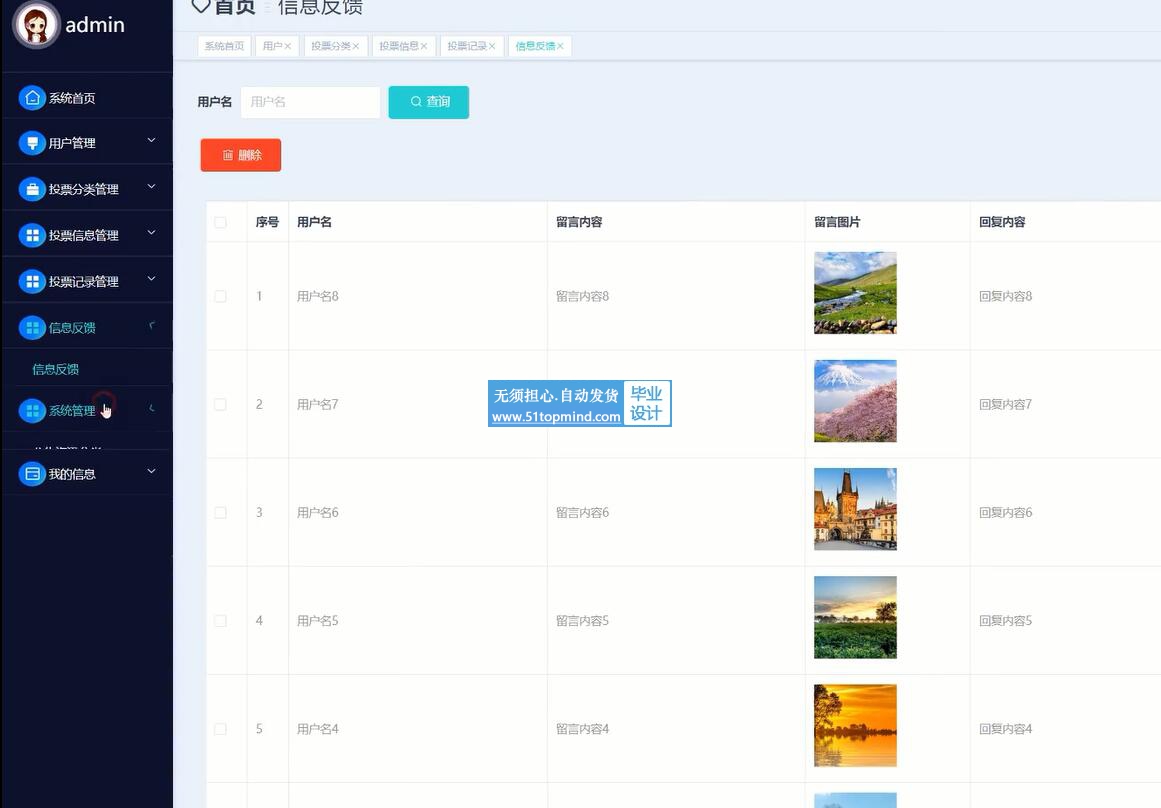Click the 用户管理 sidebar icon
This screenshot has width=1161, height=808.
(32, 143)
